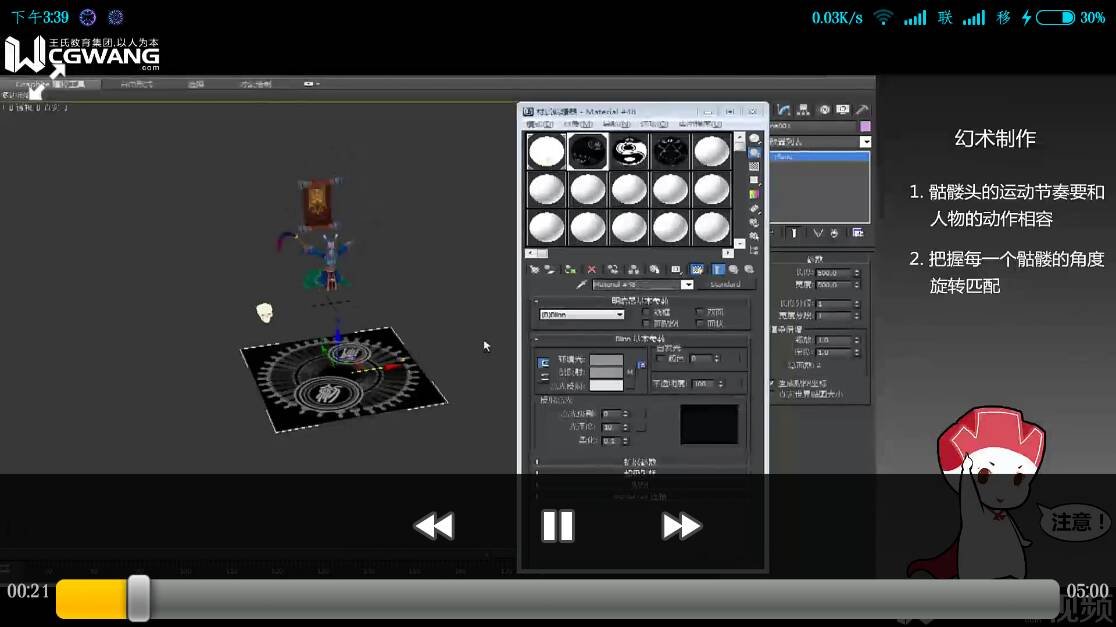Open Hierarchy command panel tab icon
Screen dimensions: 1116x627
point(804,110)
